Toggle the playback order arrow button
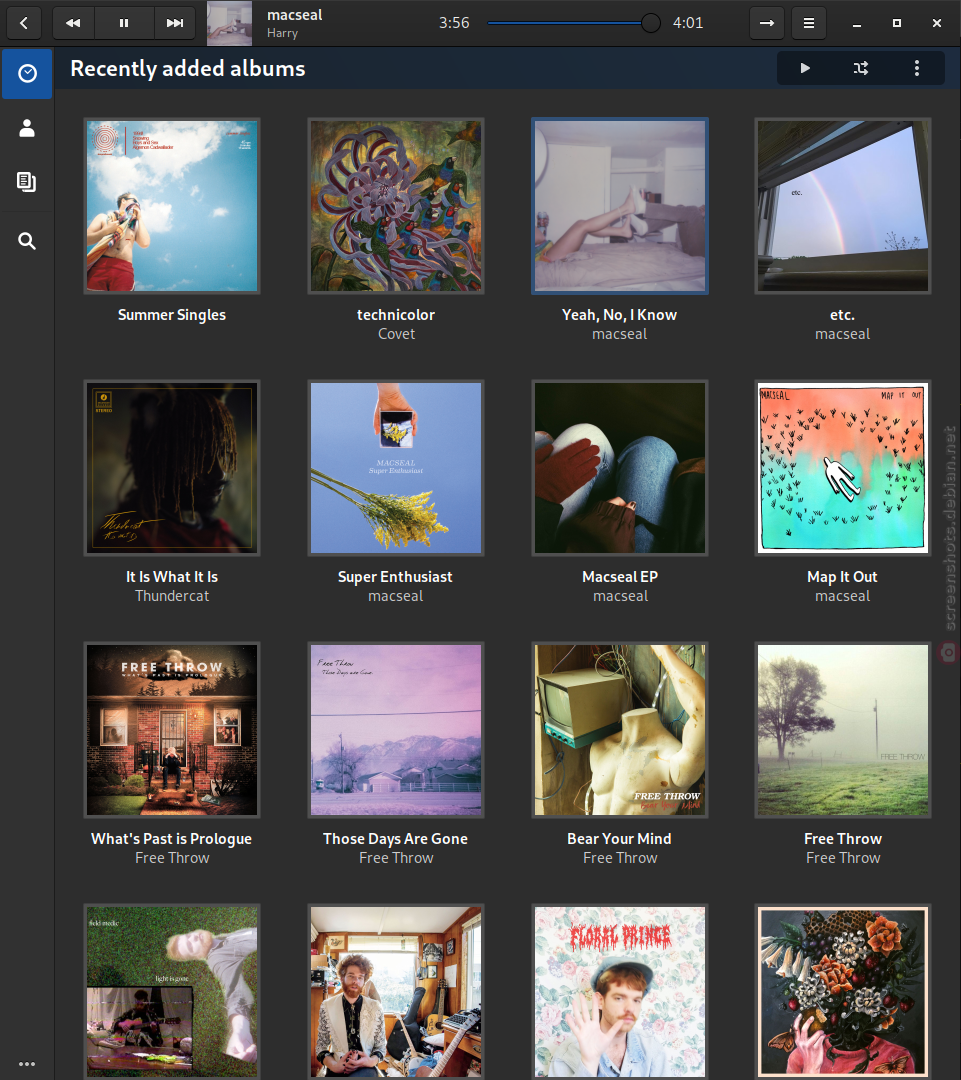The image size is (961, 1080). coord(767,23)
